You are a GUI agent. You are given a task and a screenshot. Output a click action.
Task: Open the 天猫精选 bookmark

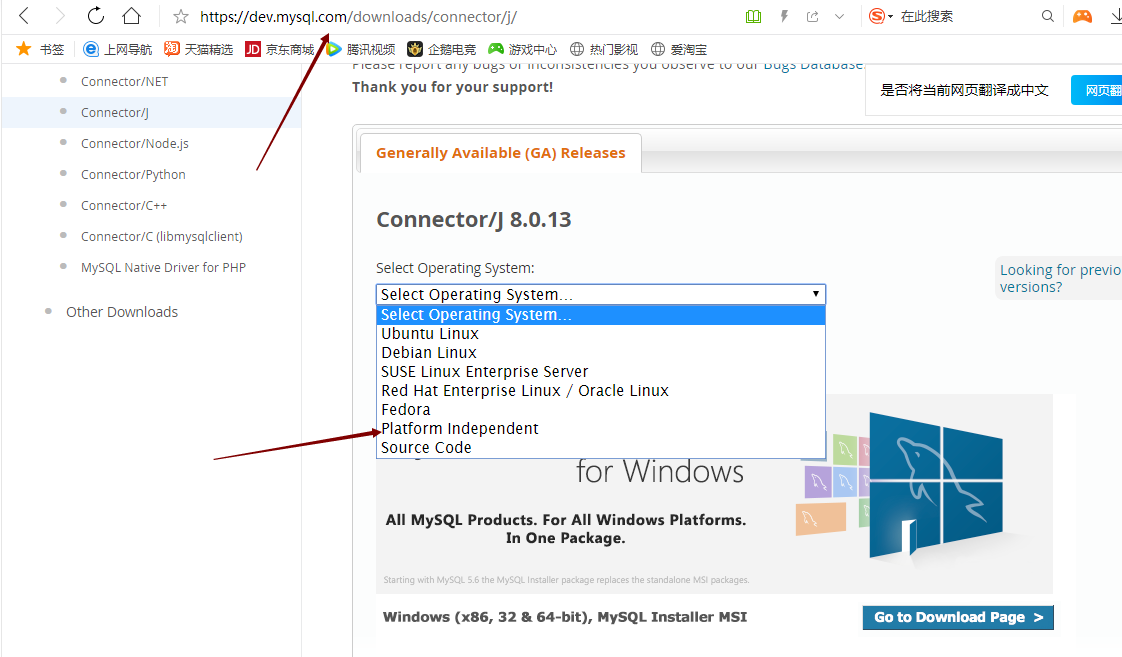click(199, 49)
